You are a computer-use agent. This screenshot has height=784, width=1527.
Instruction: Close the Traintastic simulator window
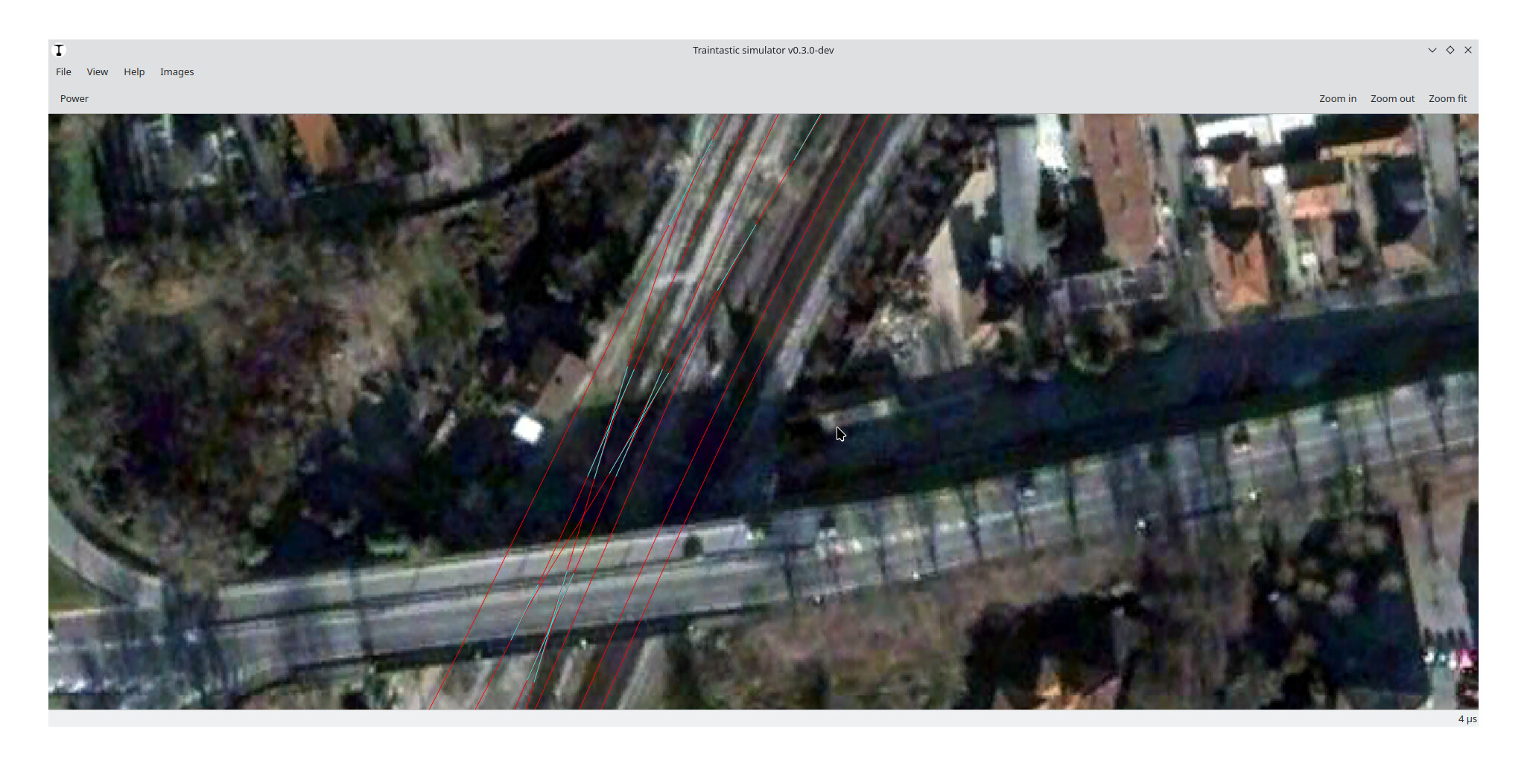click(x=1467, y=51)
